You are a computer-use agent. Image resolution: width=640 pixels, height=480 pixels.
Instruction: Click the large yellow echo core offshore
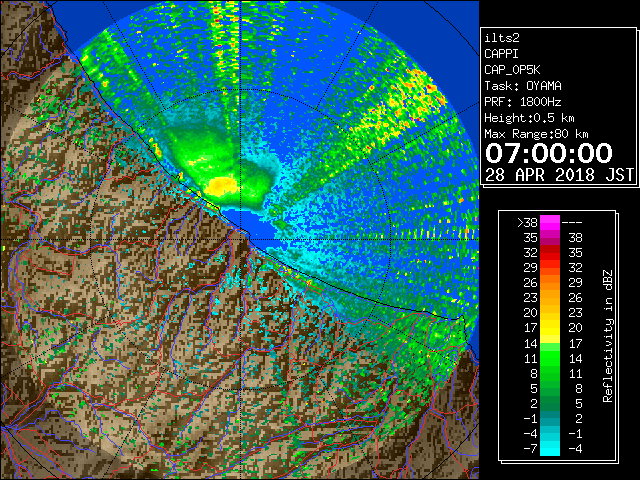click(221, 186)
